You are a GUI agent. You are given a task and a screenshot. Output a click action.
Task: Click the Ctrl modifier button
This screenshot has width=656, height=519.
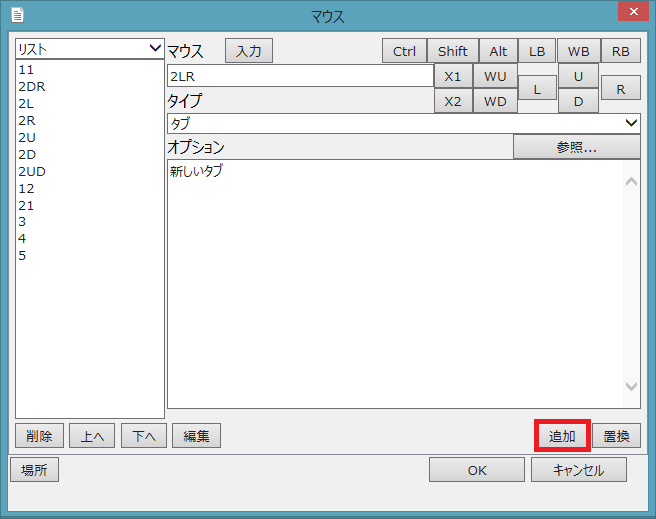404,51
